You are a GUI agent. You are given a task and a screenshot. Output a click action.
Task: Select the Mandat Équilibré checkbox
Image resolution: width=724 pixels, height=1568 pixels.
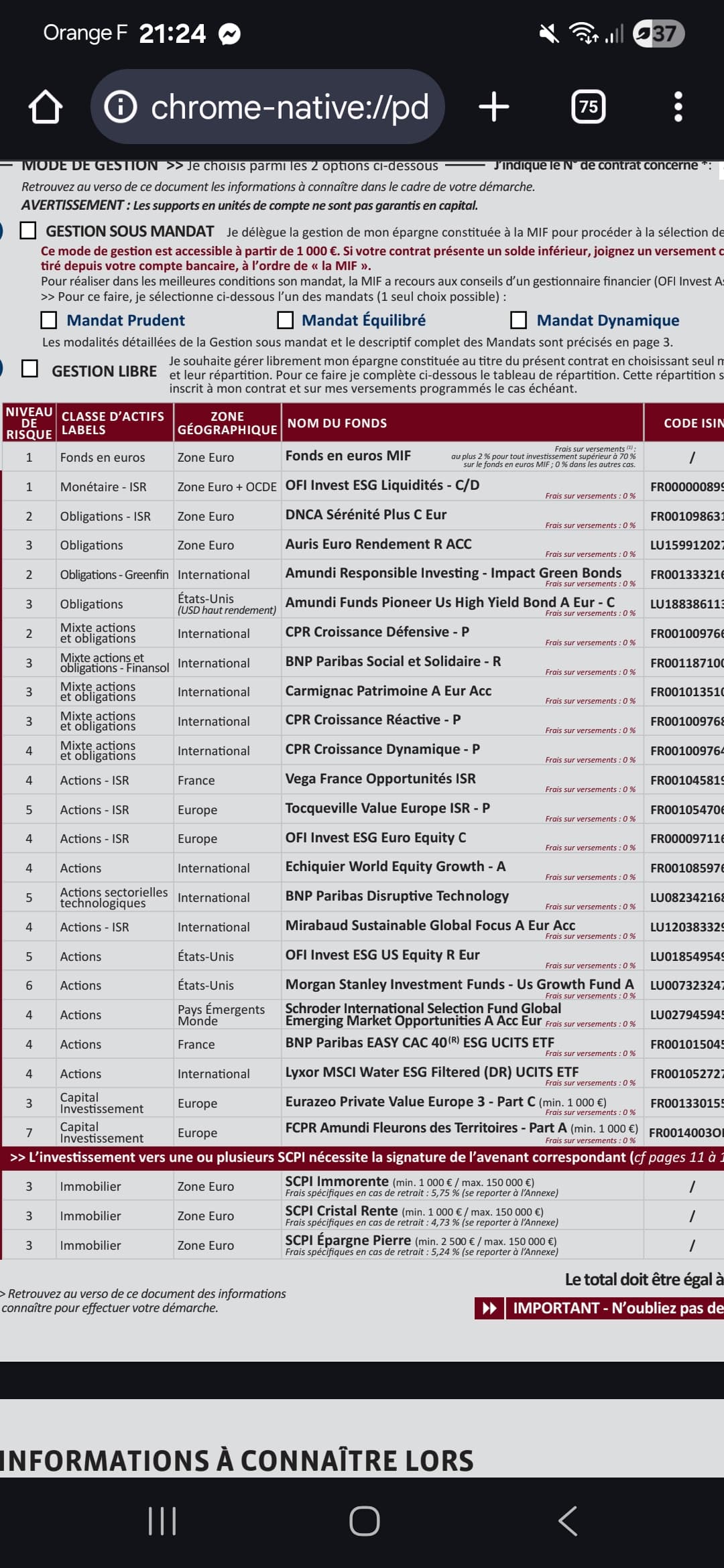(286, 320)
